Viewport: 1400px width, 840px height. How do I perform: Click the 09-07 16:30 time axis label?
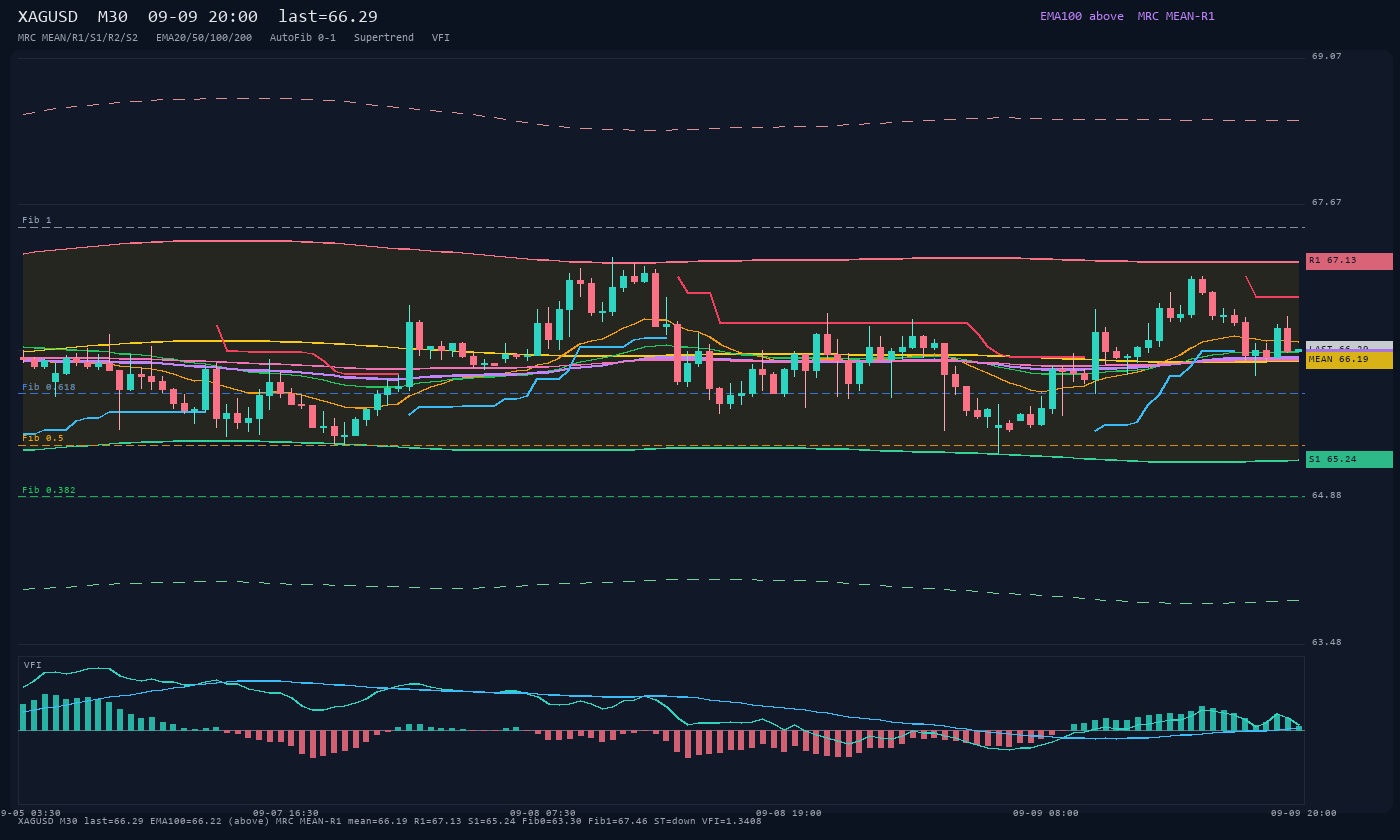click(286, 813)
